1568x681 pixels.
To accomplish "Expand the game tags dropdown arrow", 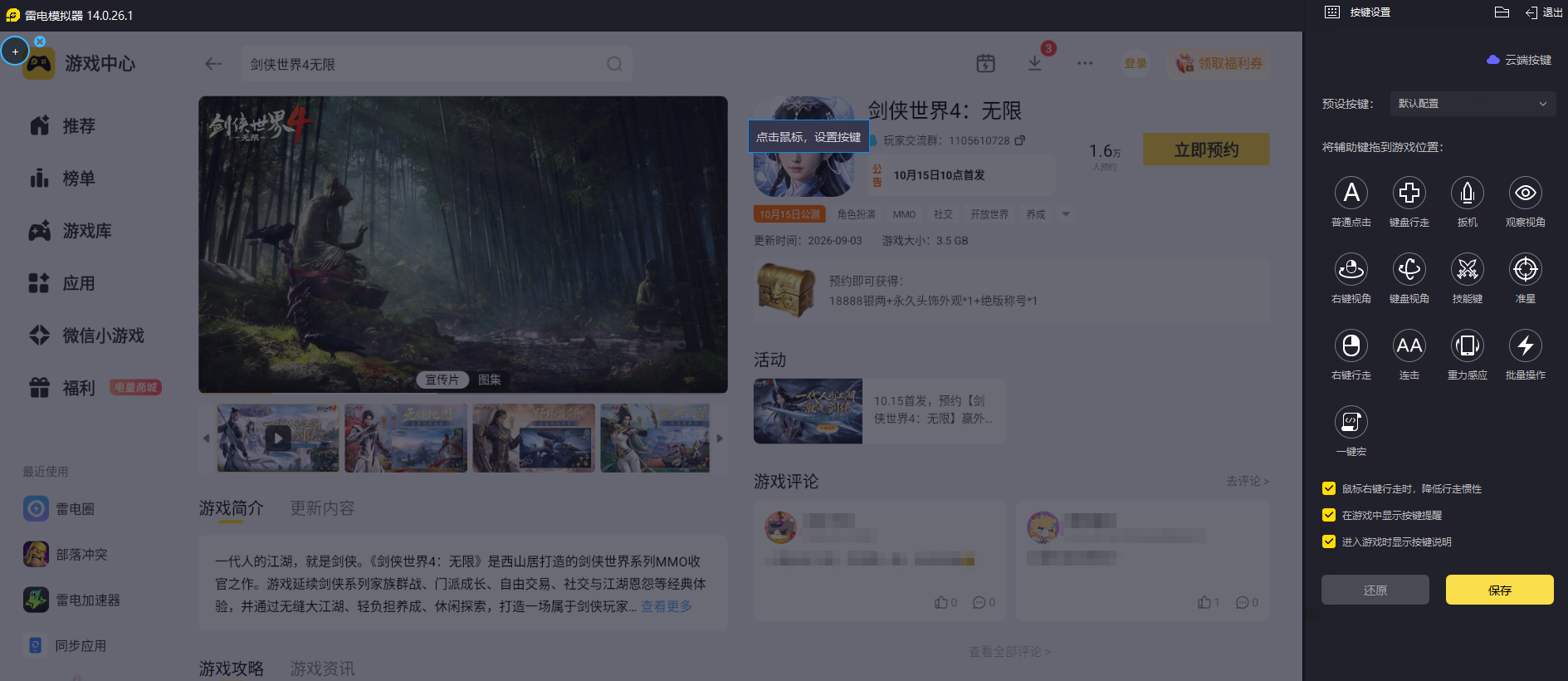I will click(1066, 214).
